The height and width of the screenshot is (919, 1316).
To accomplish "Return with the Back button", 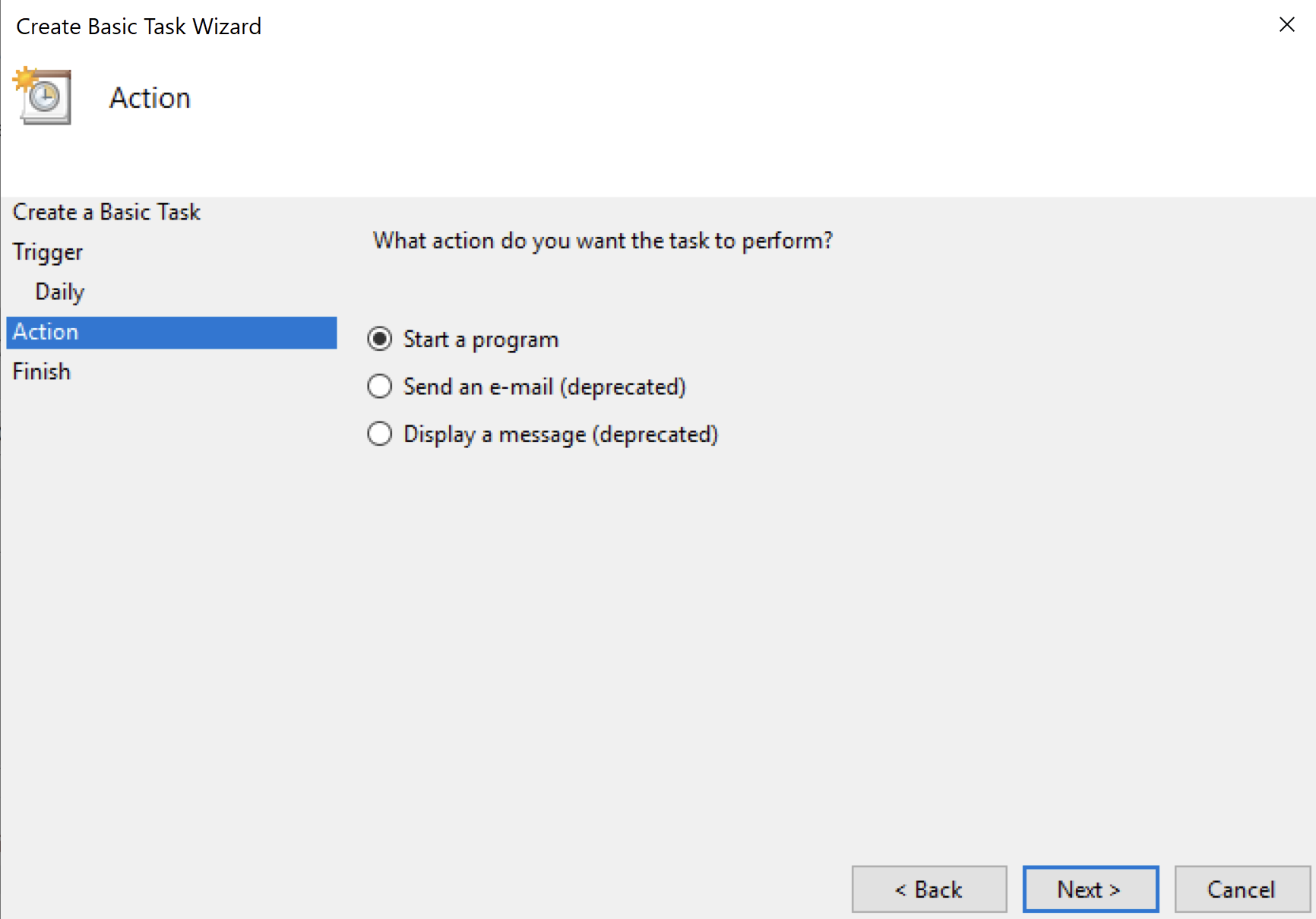I will [x=929, y=889].
